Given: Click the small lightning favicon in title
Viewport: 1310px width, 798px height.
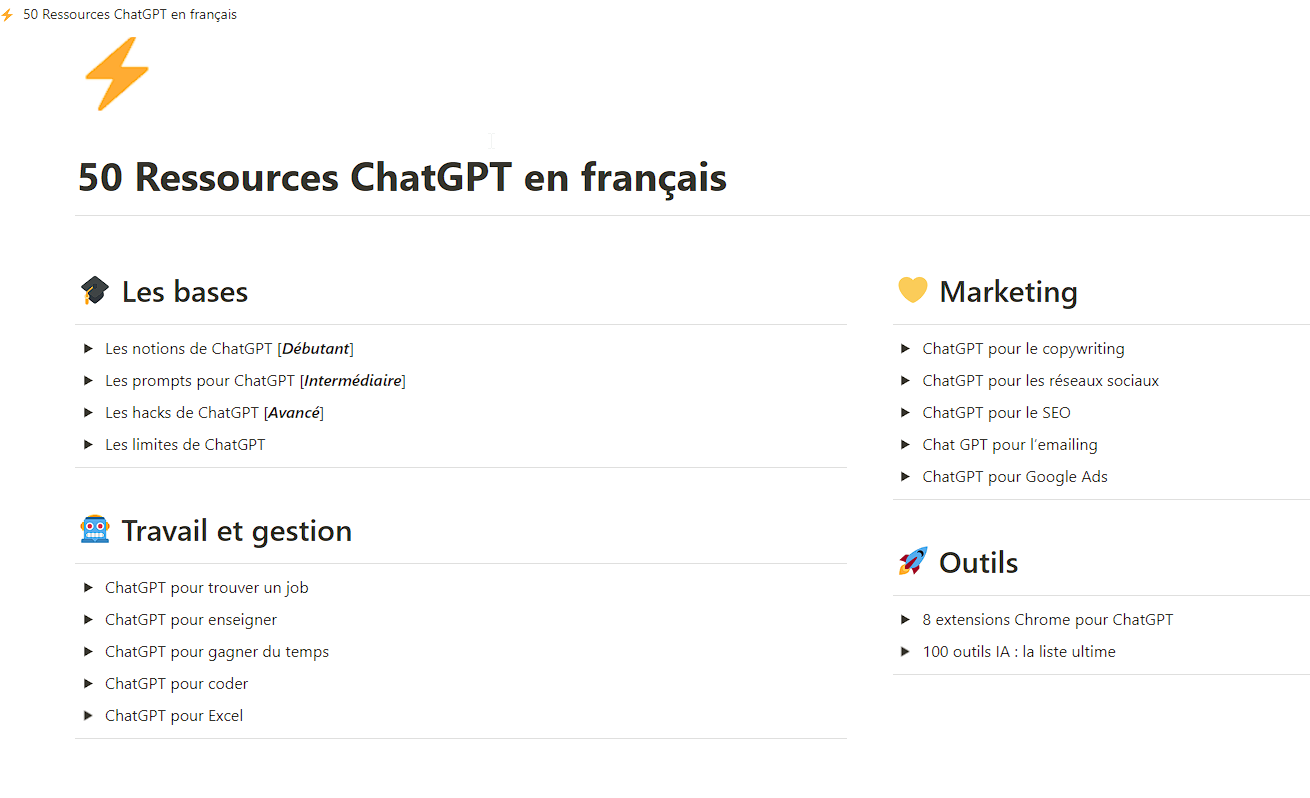Looking at the screenshot, I should click(8, 15).
